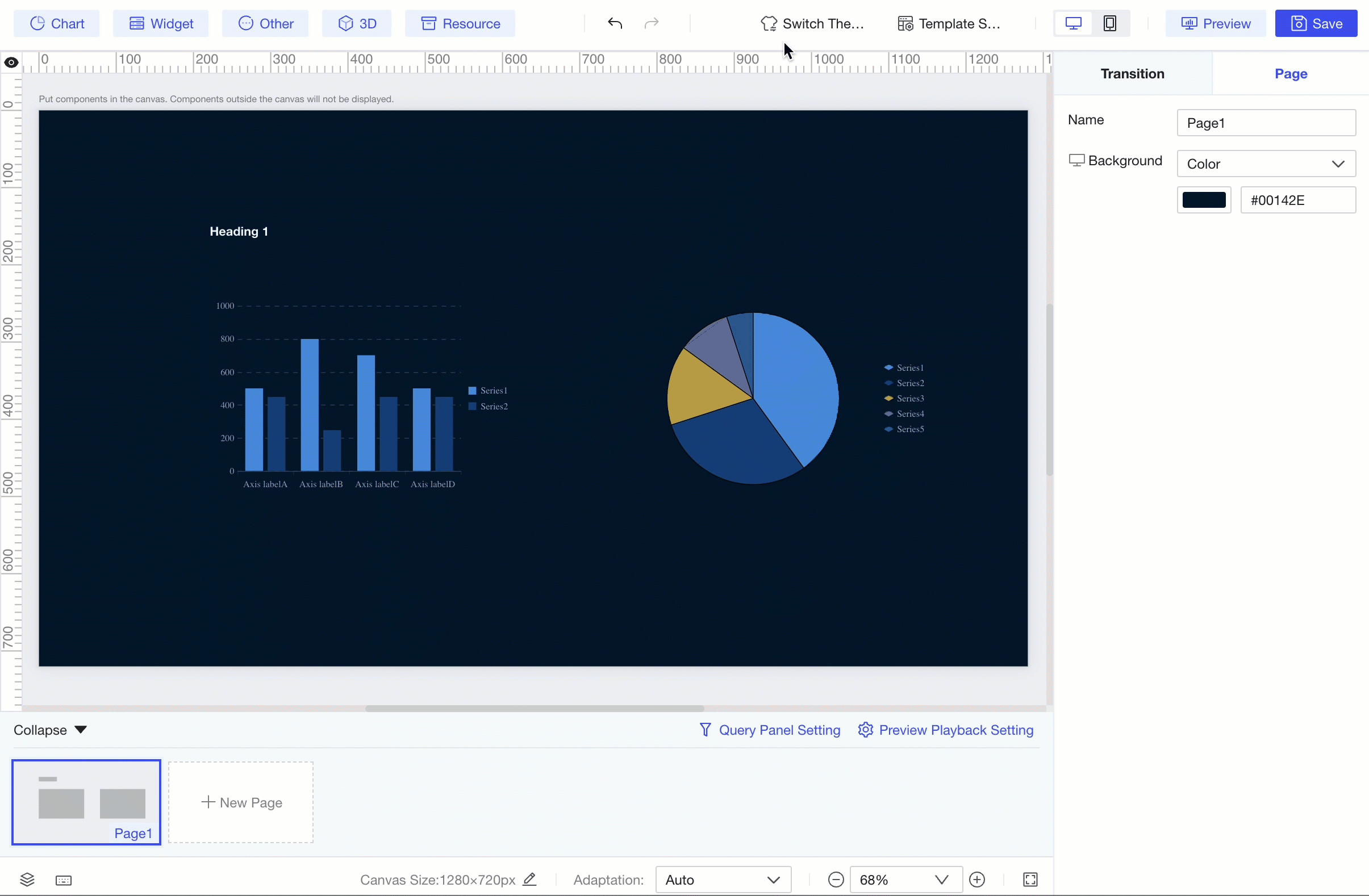The height and width of the screenshot is (896, 1369).
Task: Click Series2 in bar chart legend
Action: tap(489, 406)
